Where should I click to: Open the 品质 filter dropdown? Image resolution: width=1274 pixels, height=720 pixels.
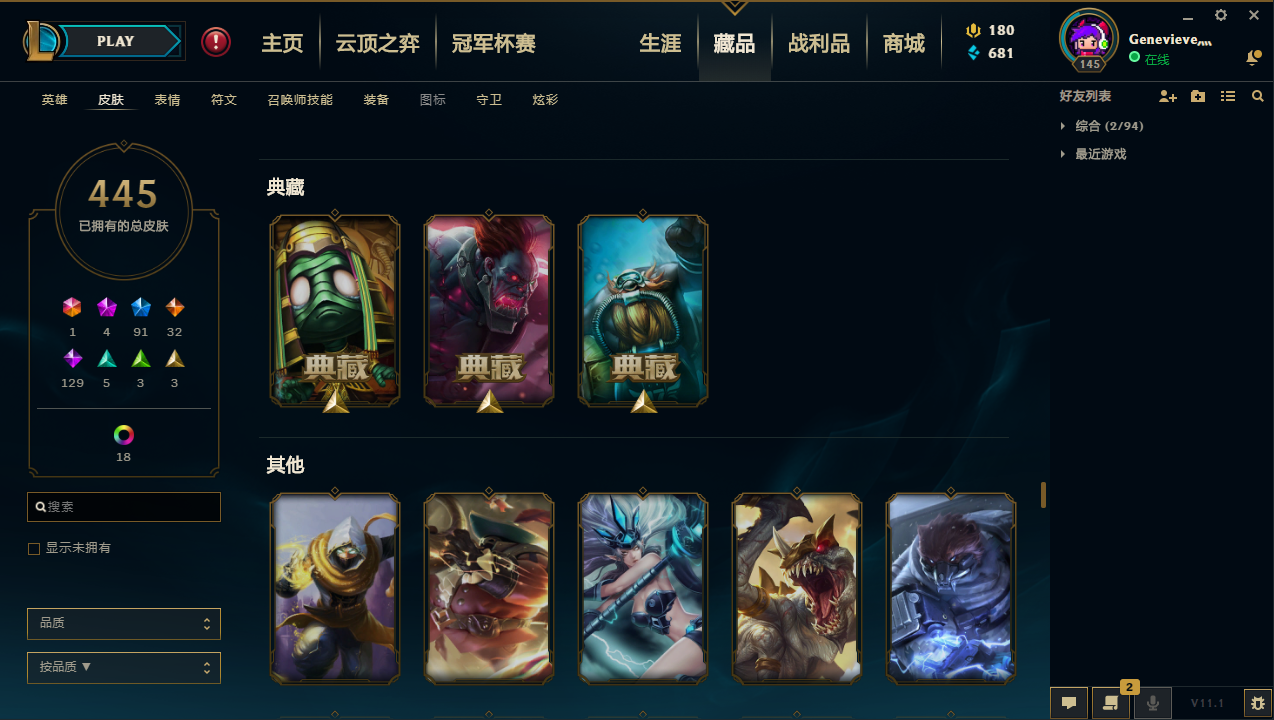point(124,624)
